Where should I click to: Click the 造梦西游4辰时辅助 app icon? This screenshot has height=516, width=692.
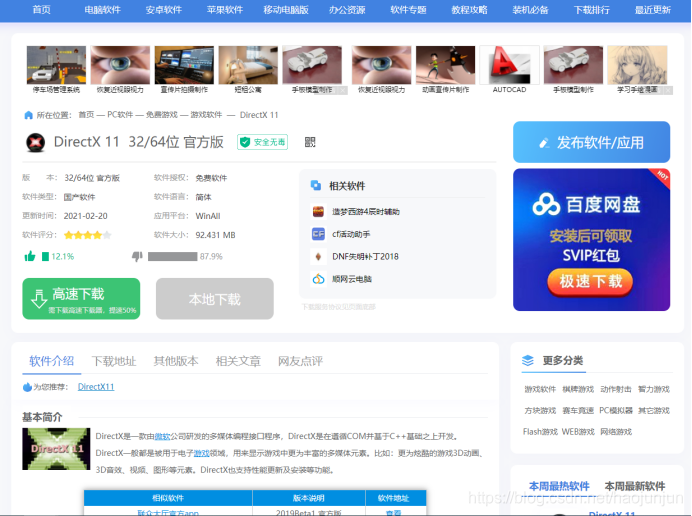318,212
